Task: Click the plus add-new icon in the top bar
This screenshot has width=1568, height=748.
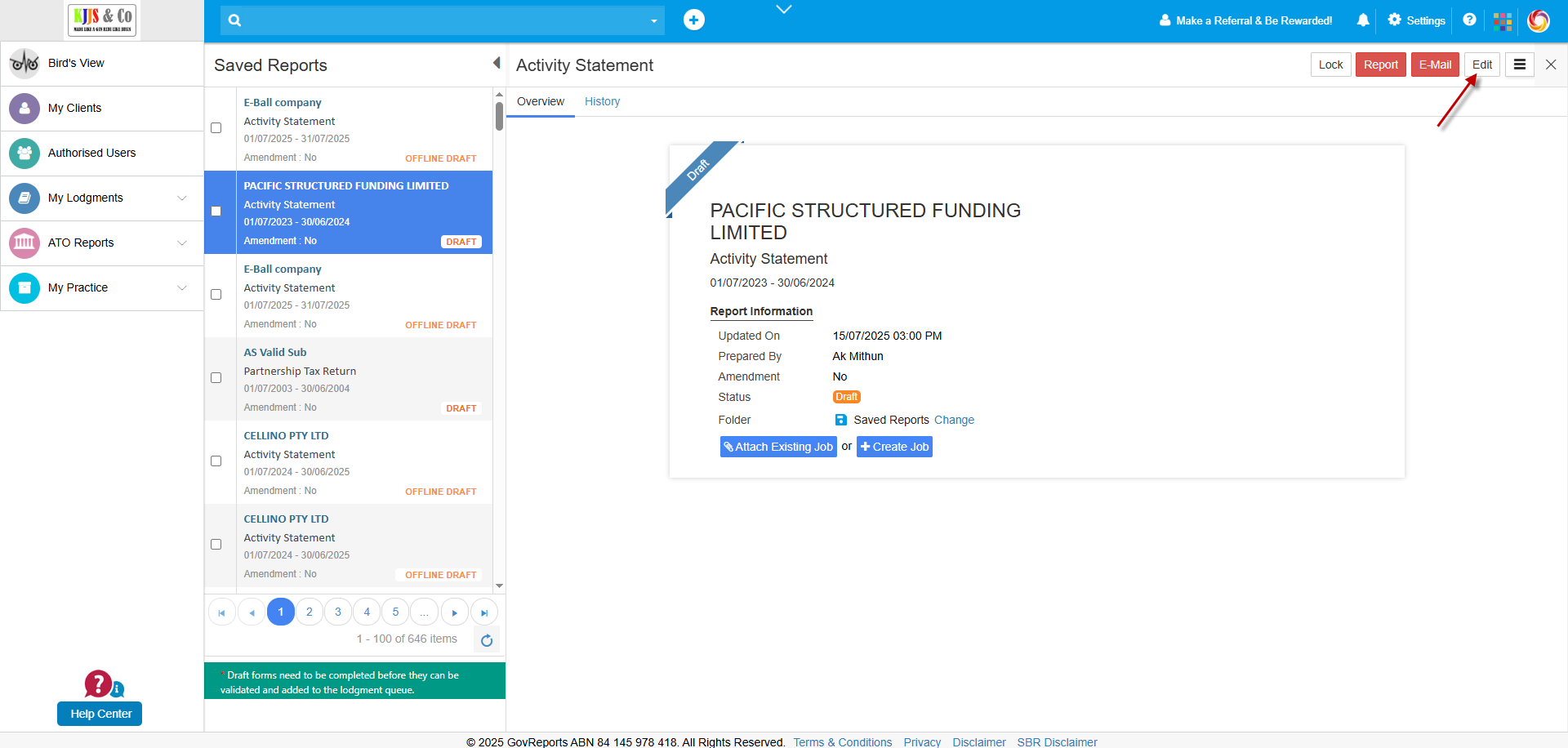Action: tap(693, 20)
